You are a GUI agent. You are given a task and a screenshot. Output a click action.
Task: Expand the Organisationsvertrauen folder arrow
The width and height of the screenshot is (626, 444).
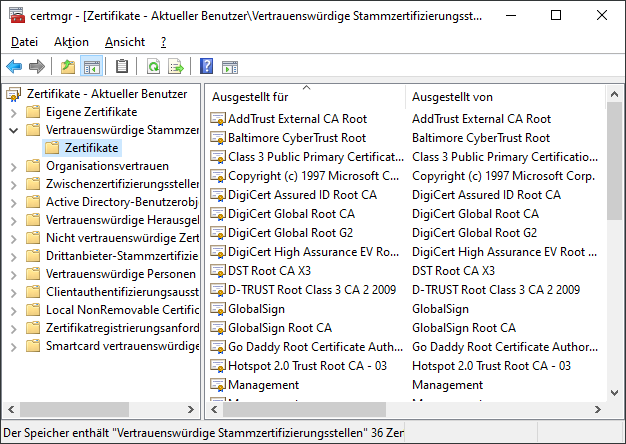click(13, 166)
